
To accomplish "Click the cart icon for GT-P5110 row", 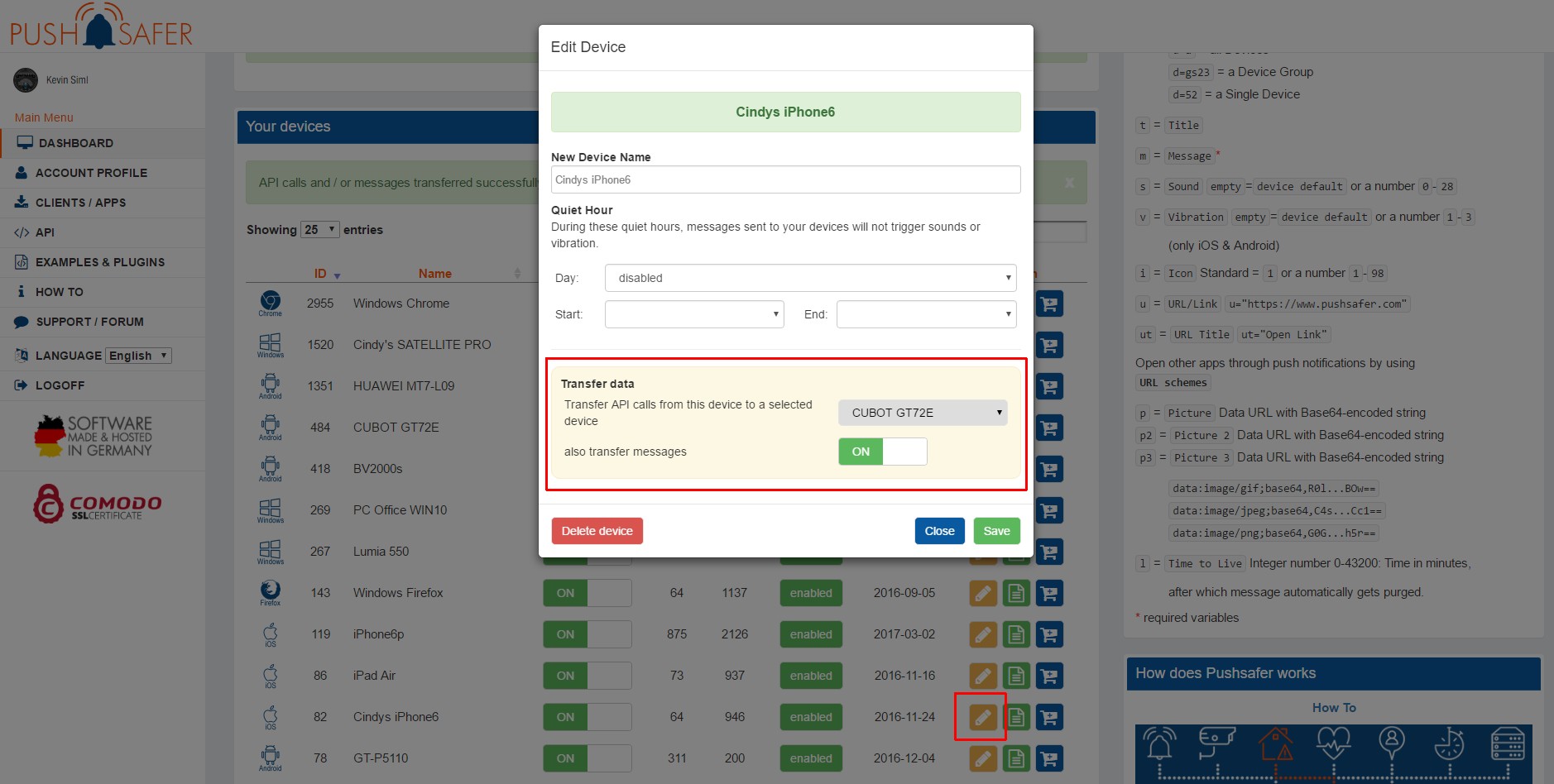I will tap(1049, 758).
